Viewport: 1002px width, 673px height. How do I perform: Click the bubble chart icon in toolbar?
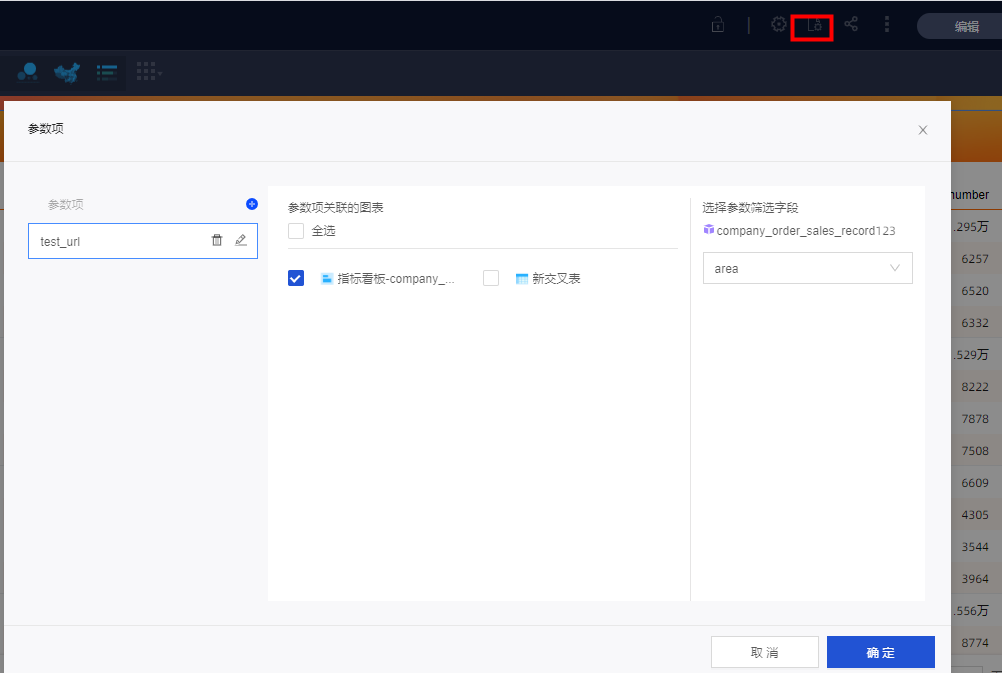click(28, 72)
